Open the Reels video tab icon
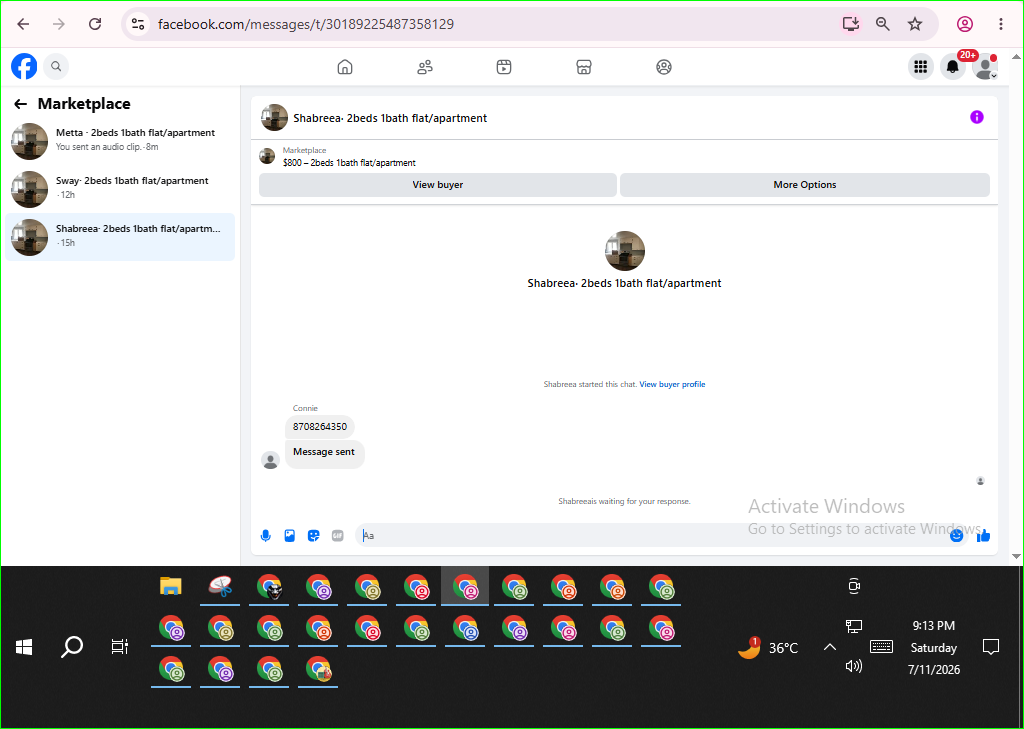1024x729 pixels. tap(504, 67)
